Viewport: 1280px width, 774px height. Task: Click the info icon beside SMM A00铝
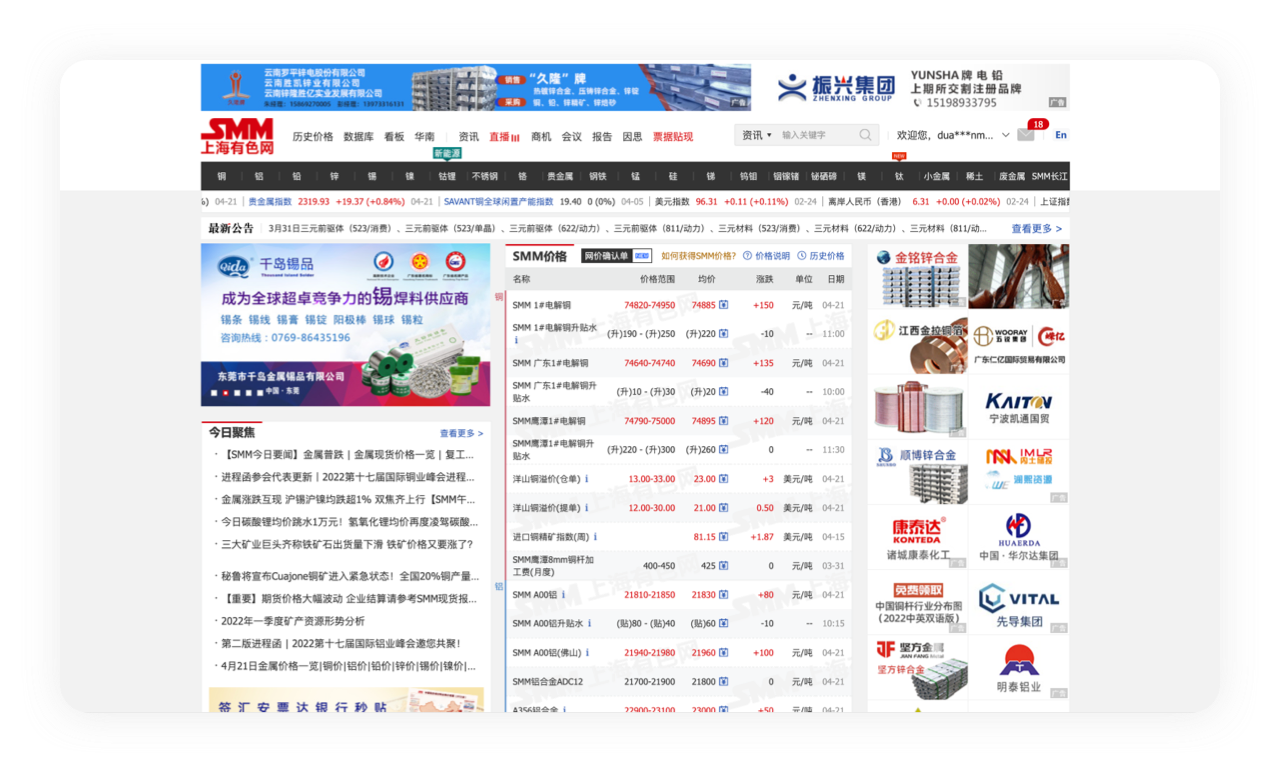coord(564,595)
